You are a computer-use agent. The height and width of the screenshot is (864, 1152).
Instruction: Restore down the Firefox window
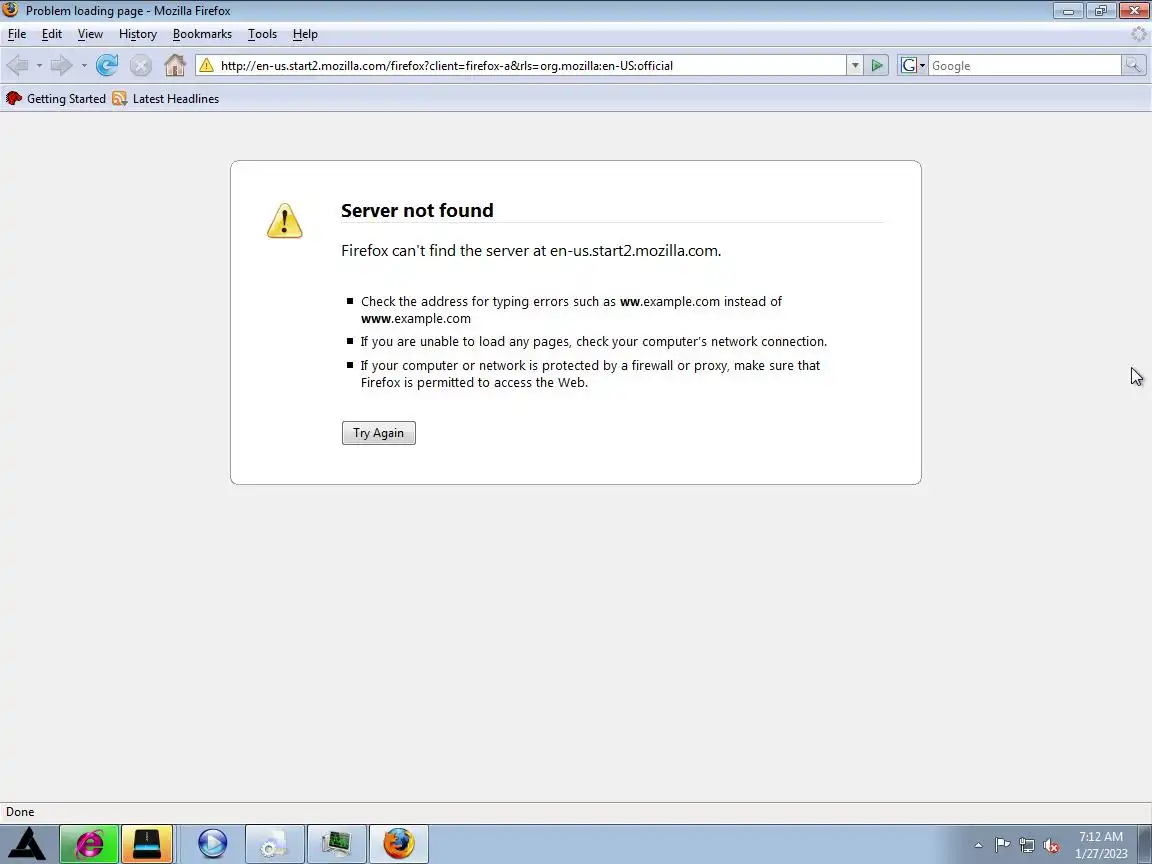click(x=1101, y=11)
